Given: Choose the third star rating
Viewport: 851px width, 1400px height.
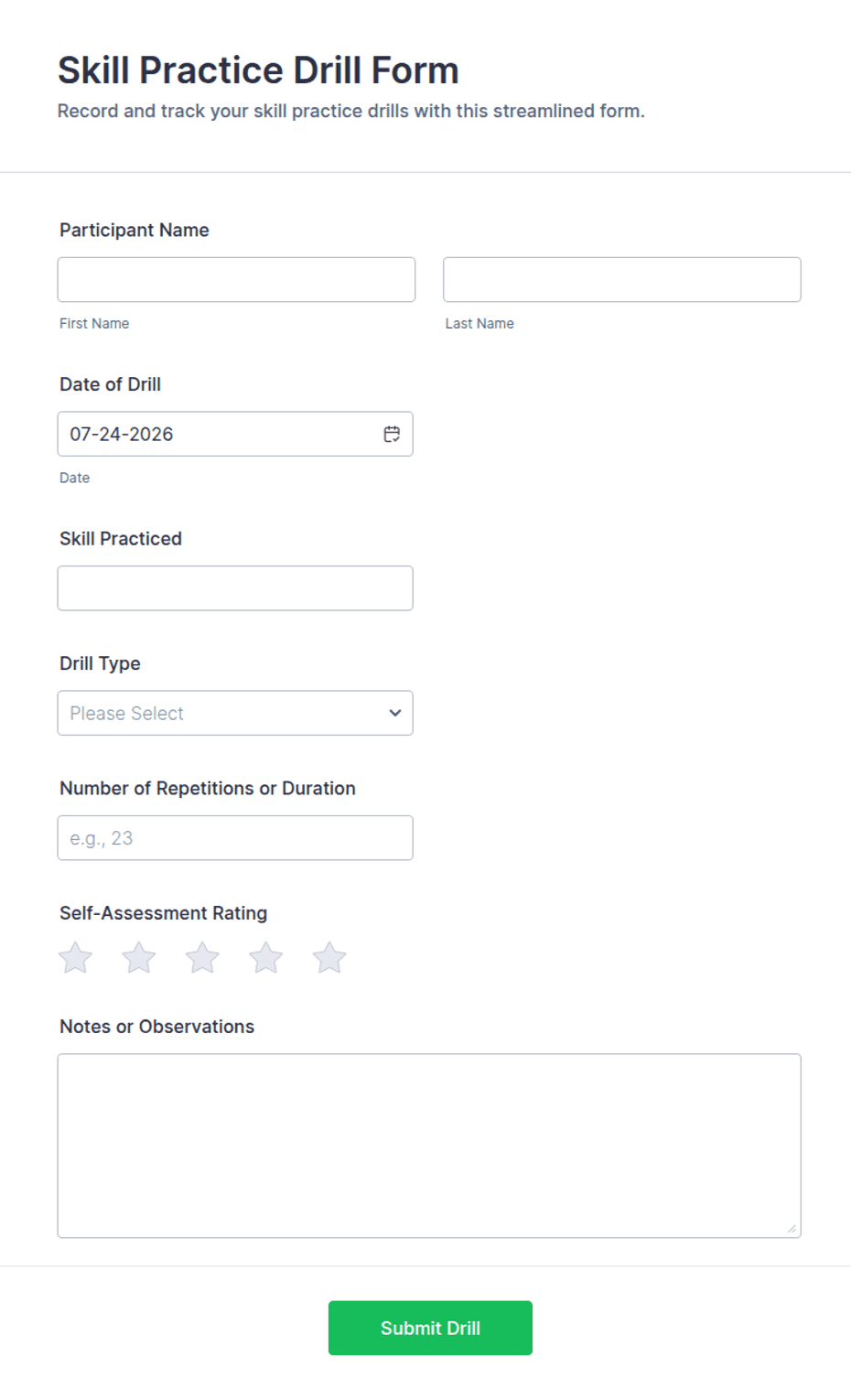Looking at the screenshot, I should pos(202,958).
